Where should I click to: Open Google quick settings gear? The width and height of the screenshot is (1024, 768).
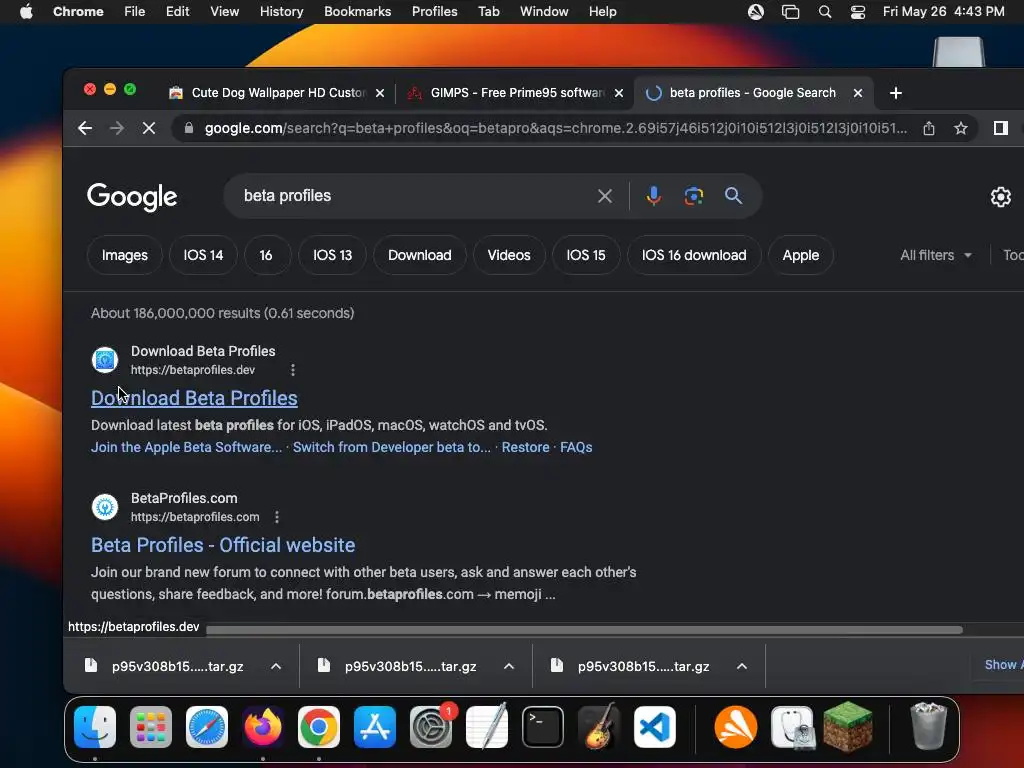pos(1000,197)
